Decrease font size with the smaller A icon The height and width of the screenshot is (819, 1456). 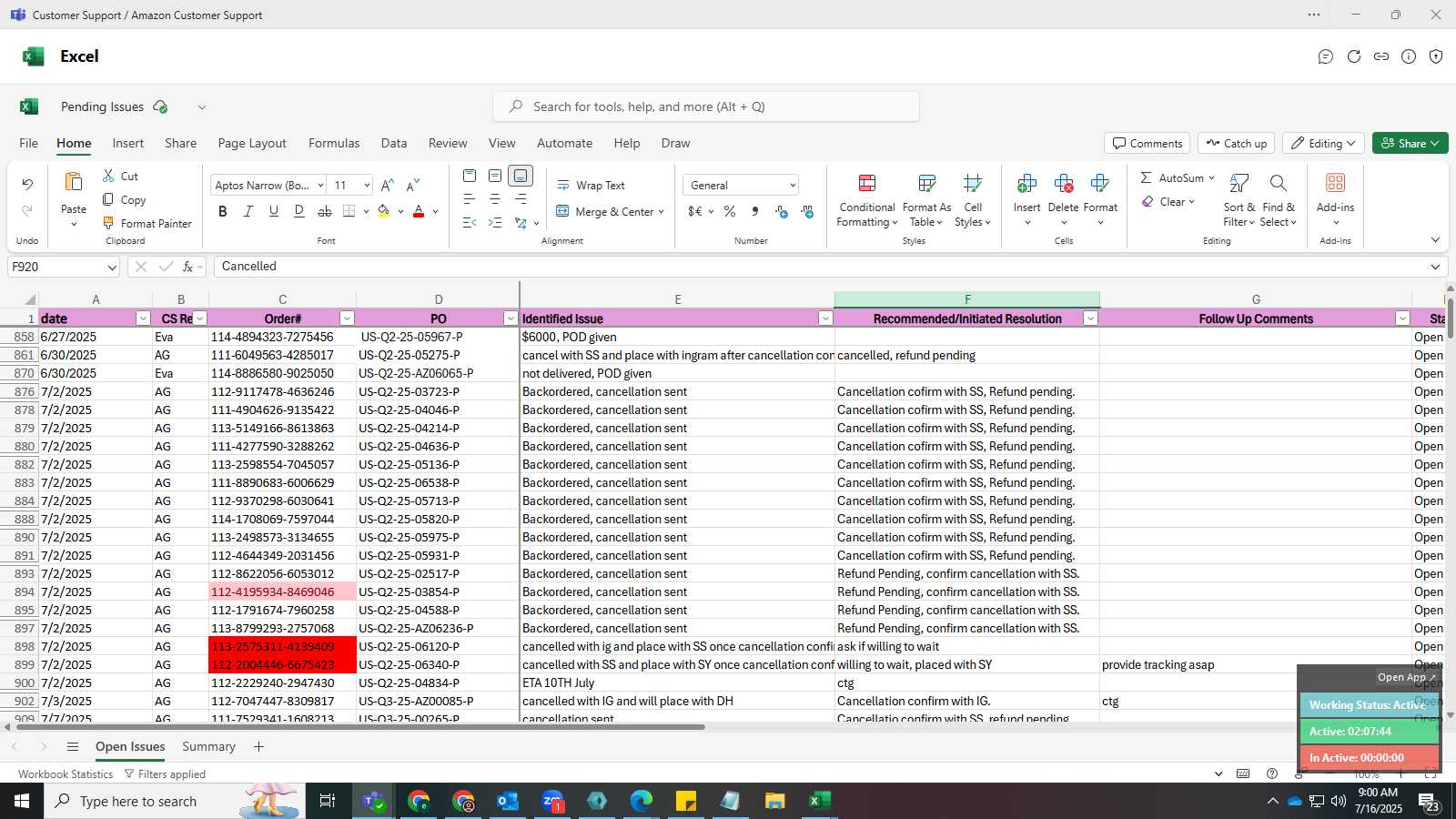coord(412,185)
